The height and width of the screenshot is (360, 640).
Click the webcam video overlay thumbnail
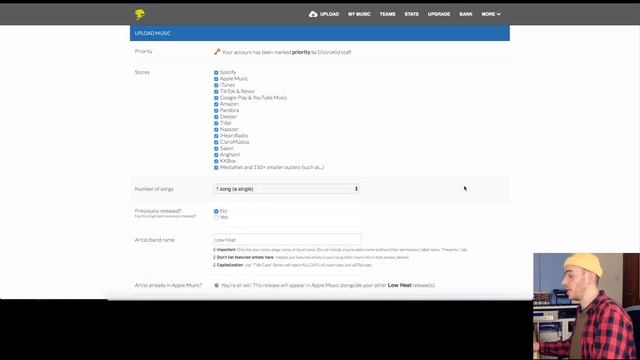[586, 306]
